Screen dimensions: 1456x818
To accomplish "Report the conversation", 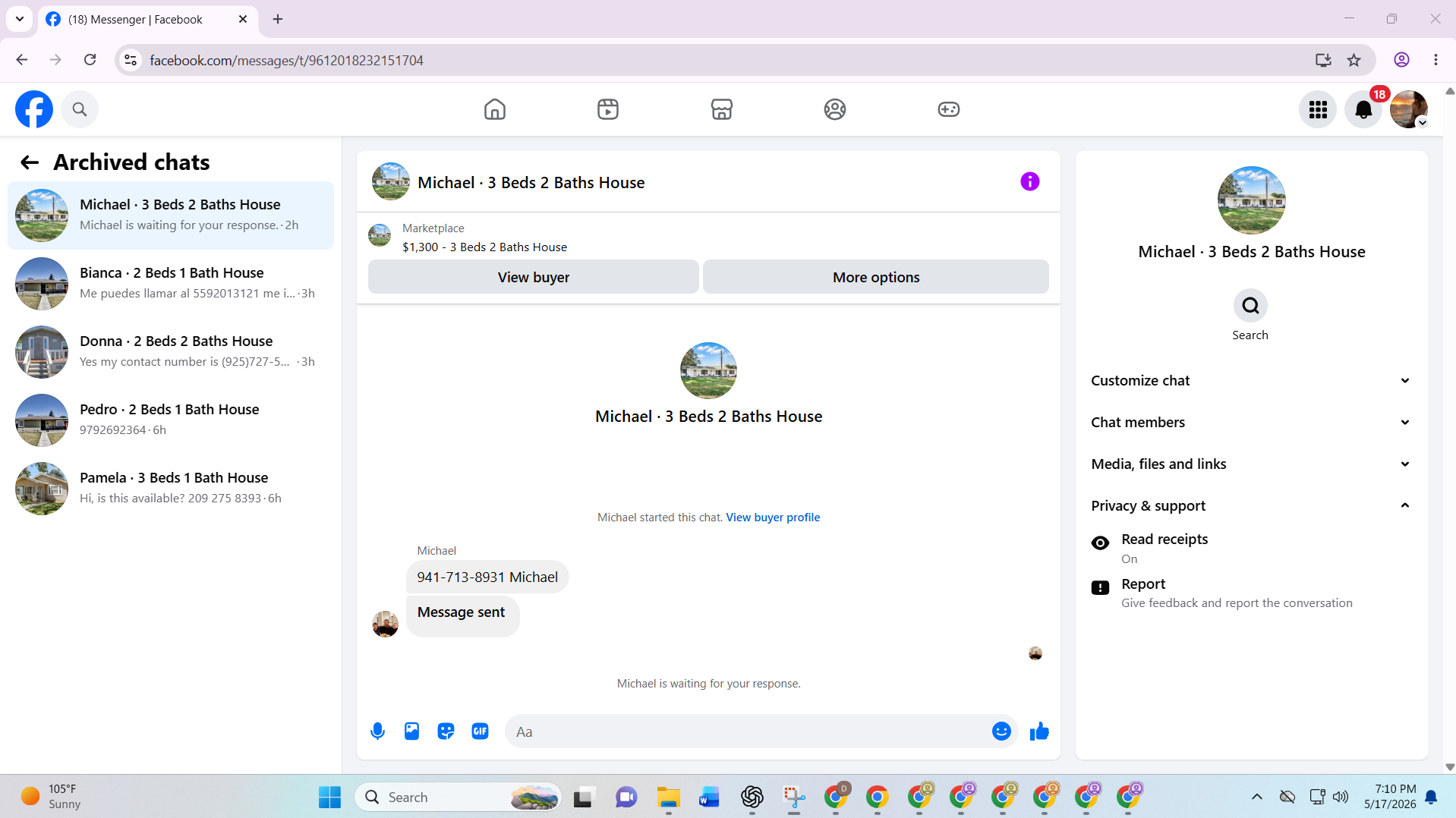I will click(x=1252, y=593).
